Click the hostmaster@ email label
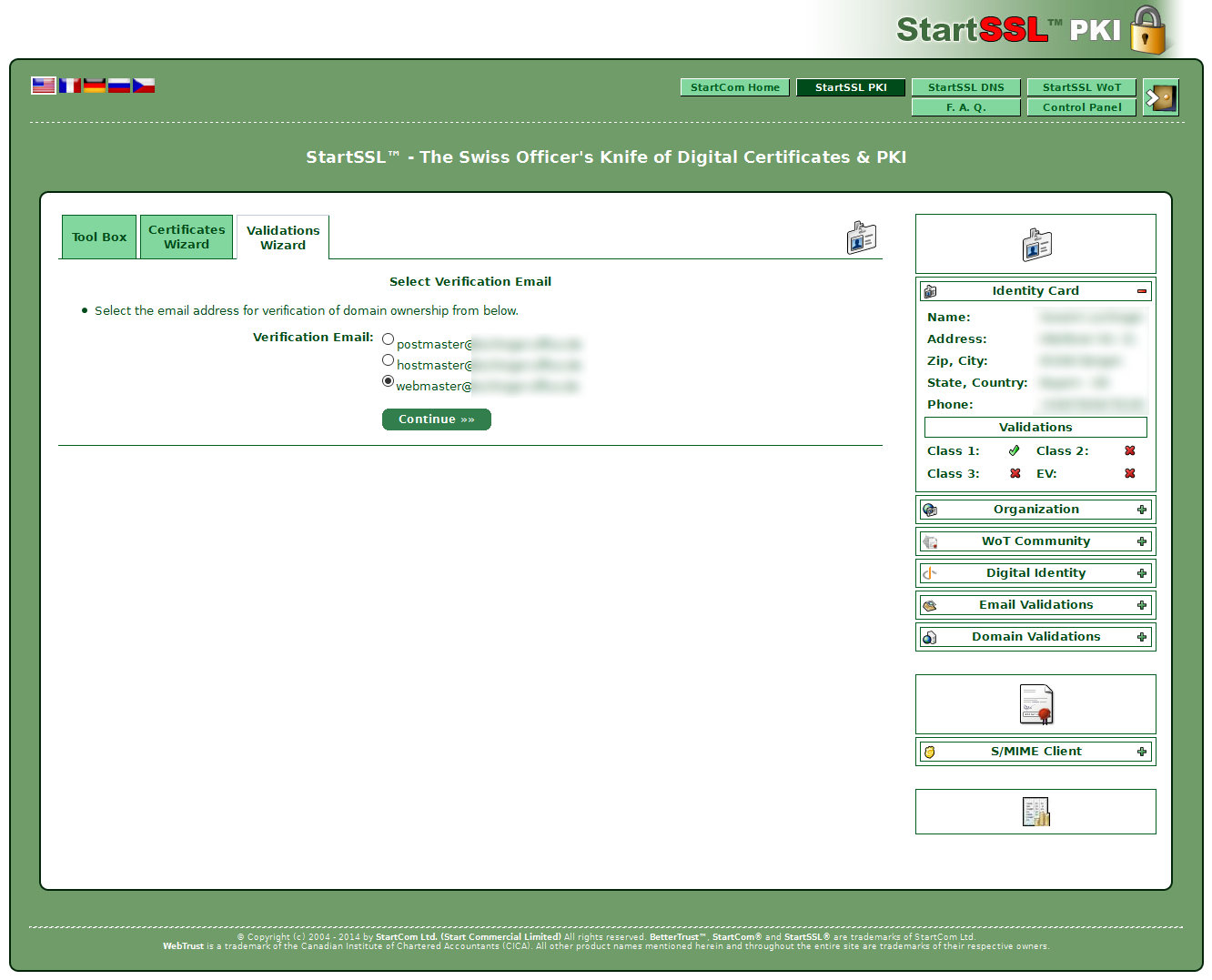1212x980 pixels. click(x=489, y=366)
